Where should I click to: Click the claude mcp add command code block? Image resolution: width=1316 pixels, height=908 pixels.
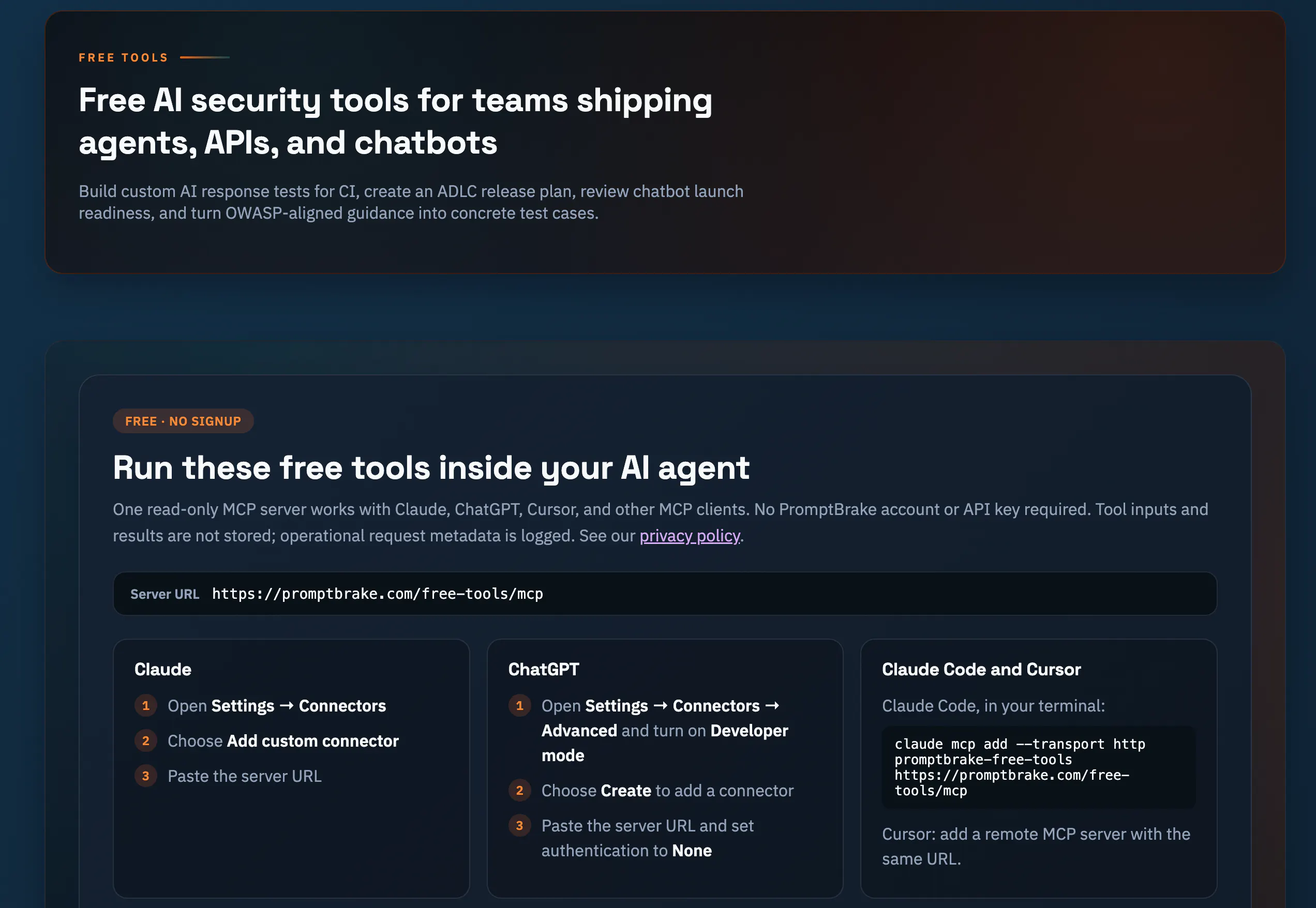point(1039,767)
